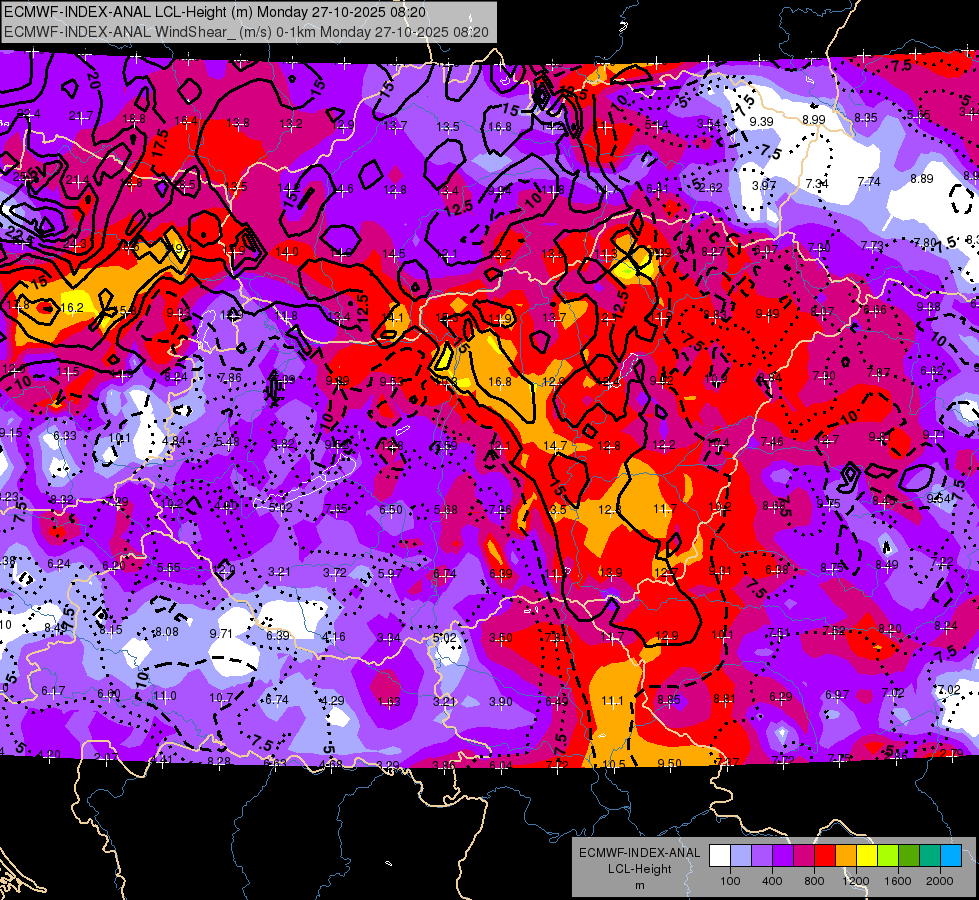This screenshot has width=979, height=900.
Task: Click the grid value 8.85
Action: click(669, 700)
